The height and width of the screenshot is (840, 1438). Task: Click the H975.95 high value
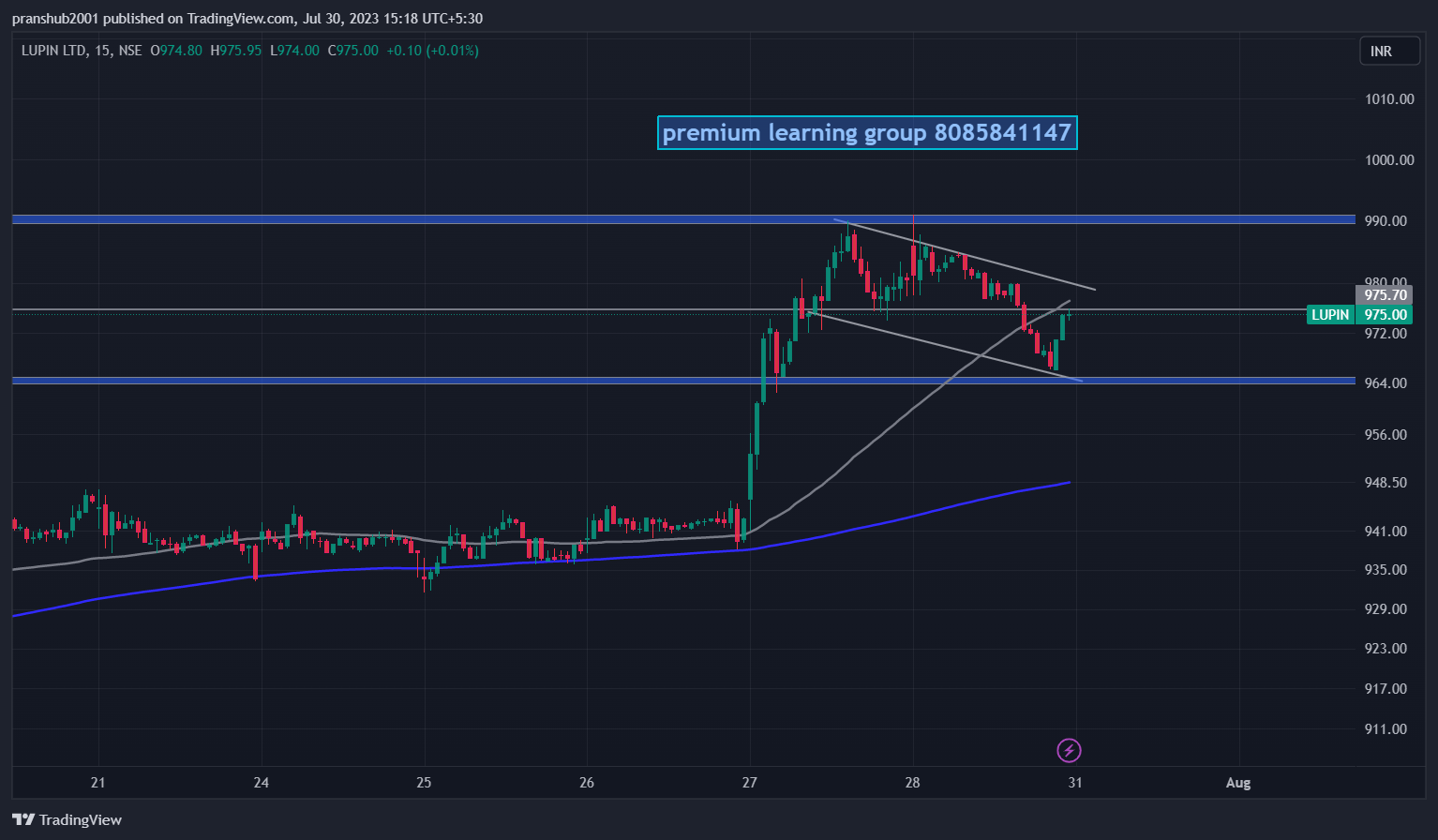tap(236, 51)
